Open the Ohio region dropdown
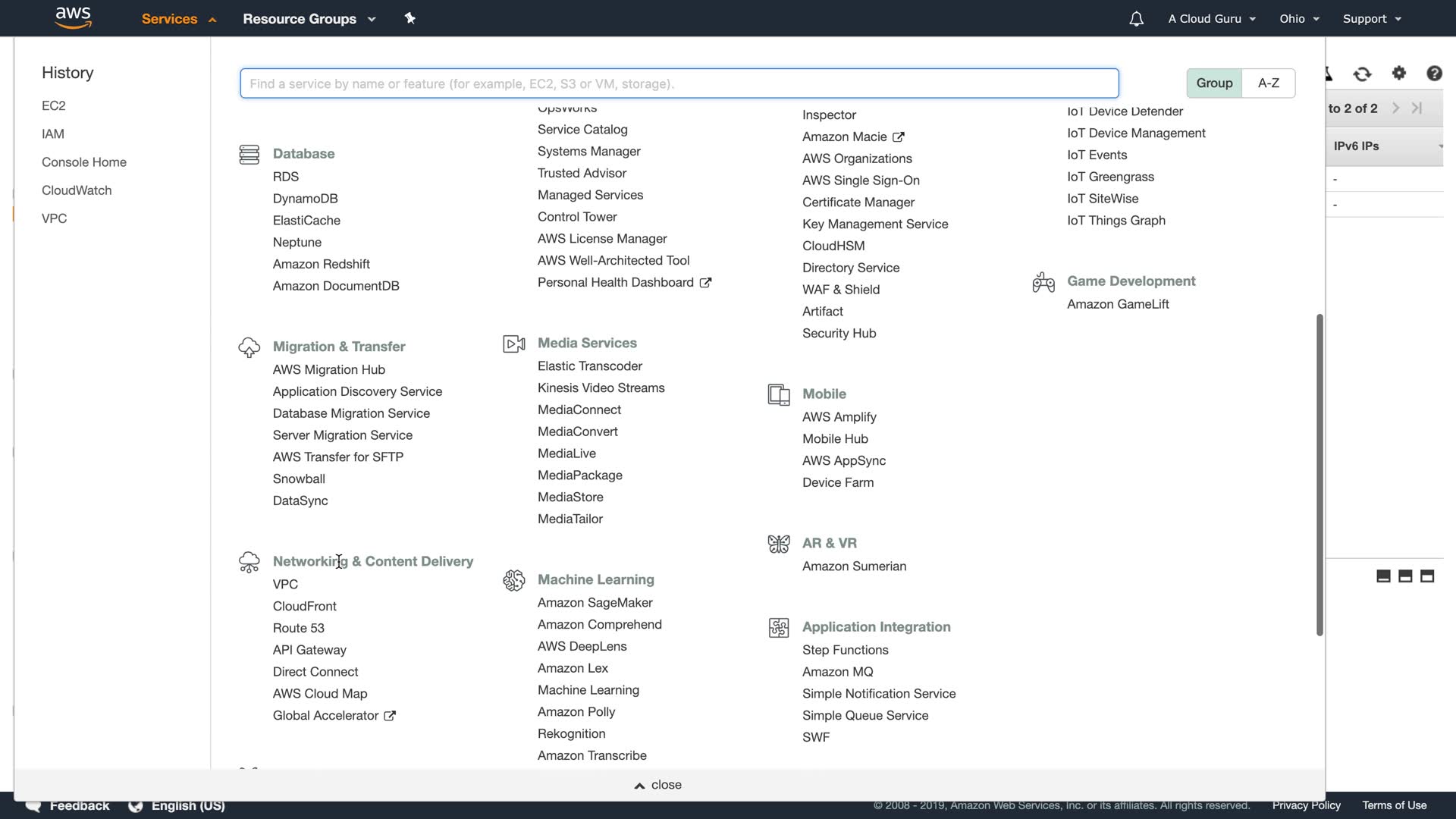 (1299, 19)
